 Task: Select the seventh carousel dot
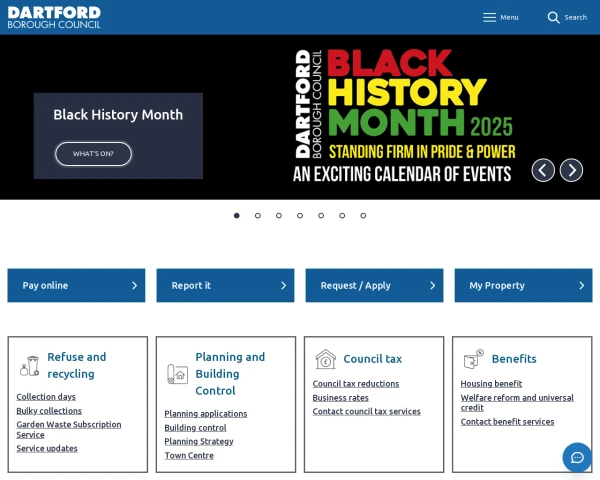[x=363, y=216]
